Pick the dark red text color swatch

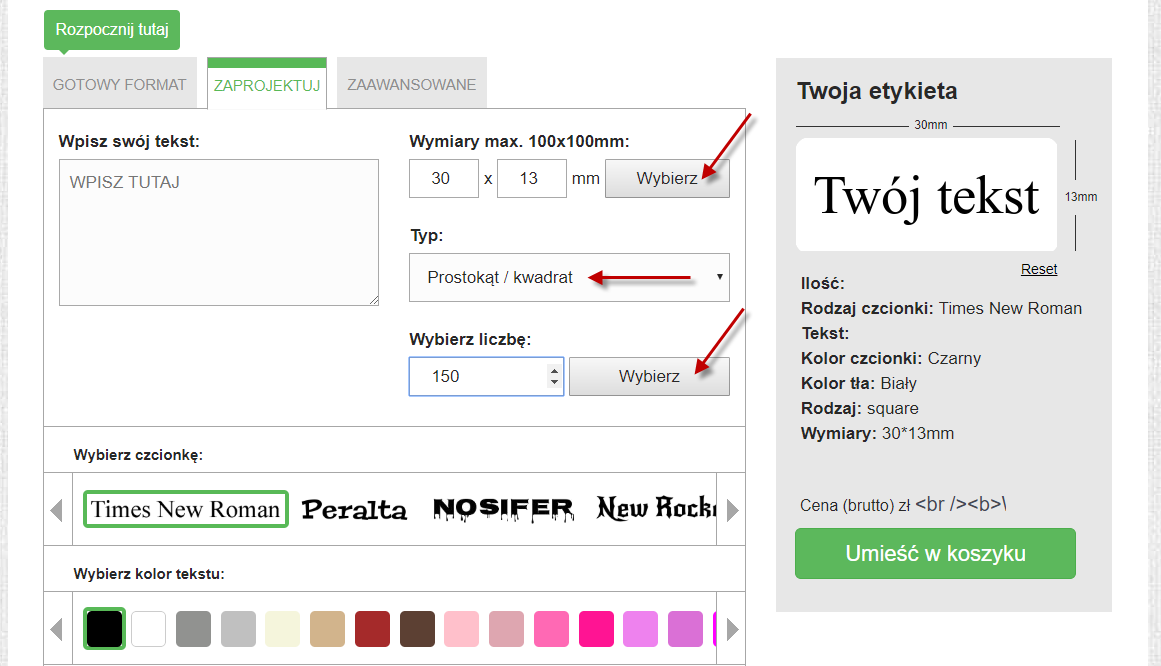pos(372,629)
